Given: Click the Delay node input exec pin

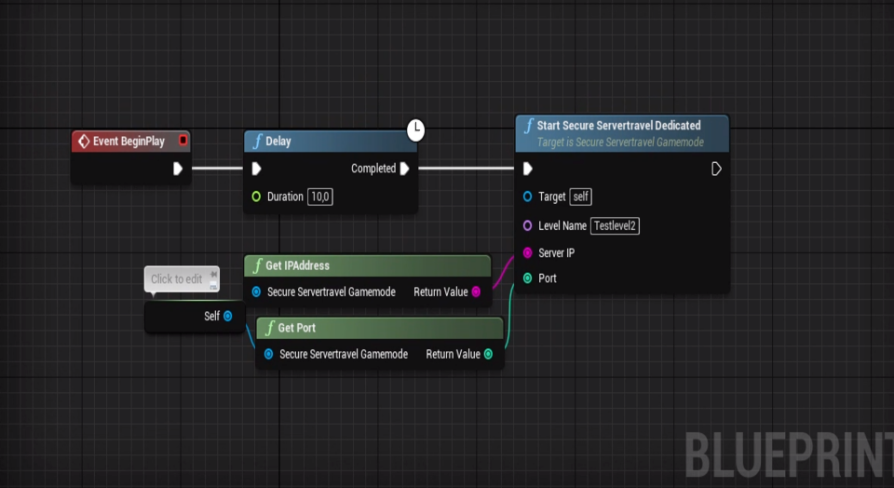Looking at the screenshot, I should click(256, 168).
